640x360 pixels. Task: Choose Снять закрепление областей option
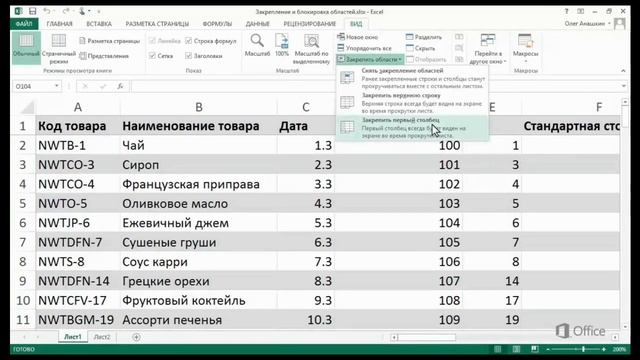[x=412, y=78]
